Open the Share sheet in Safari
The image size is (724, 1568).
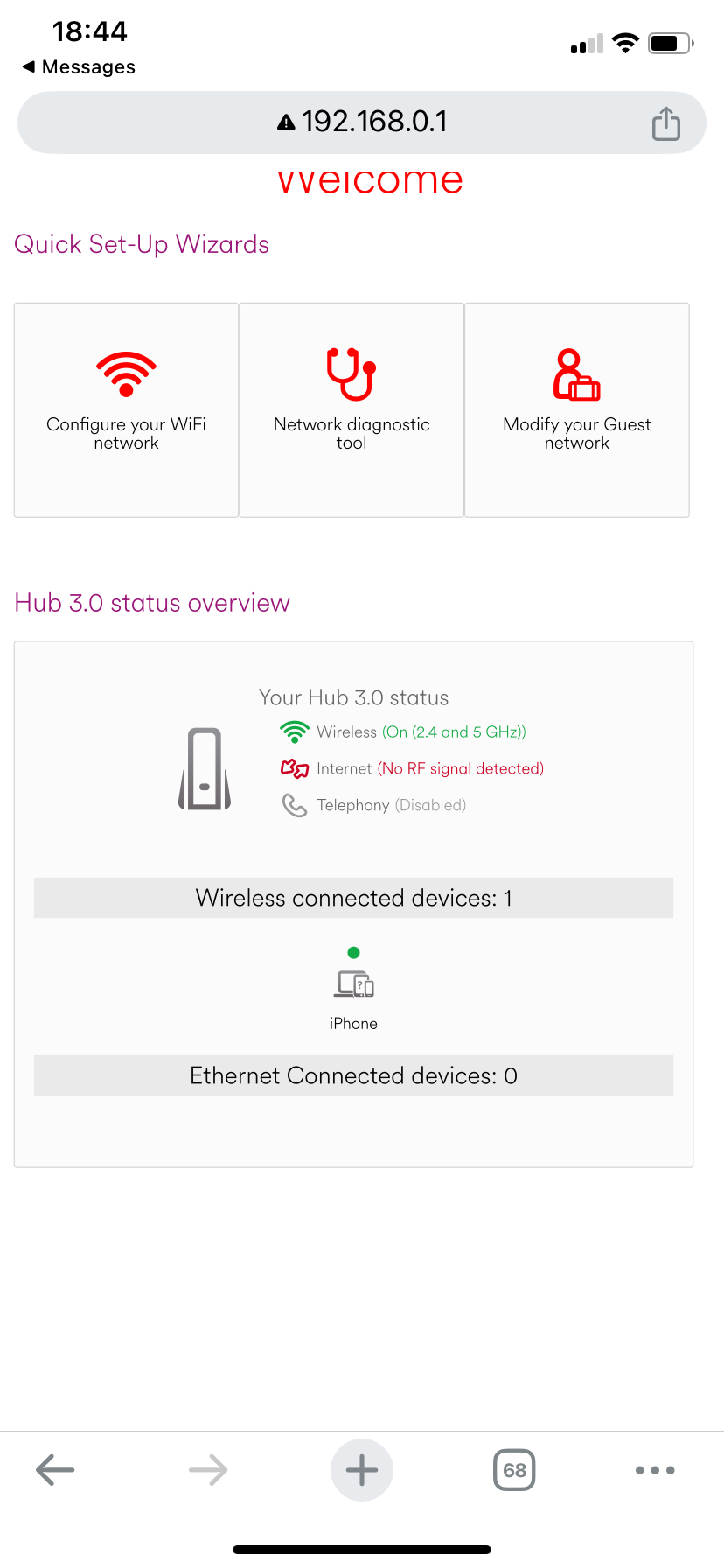665,122
